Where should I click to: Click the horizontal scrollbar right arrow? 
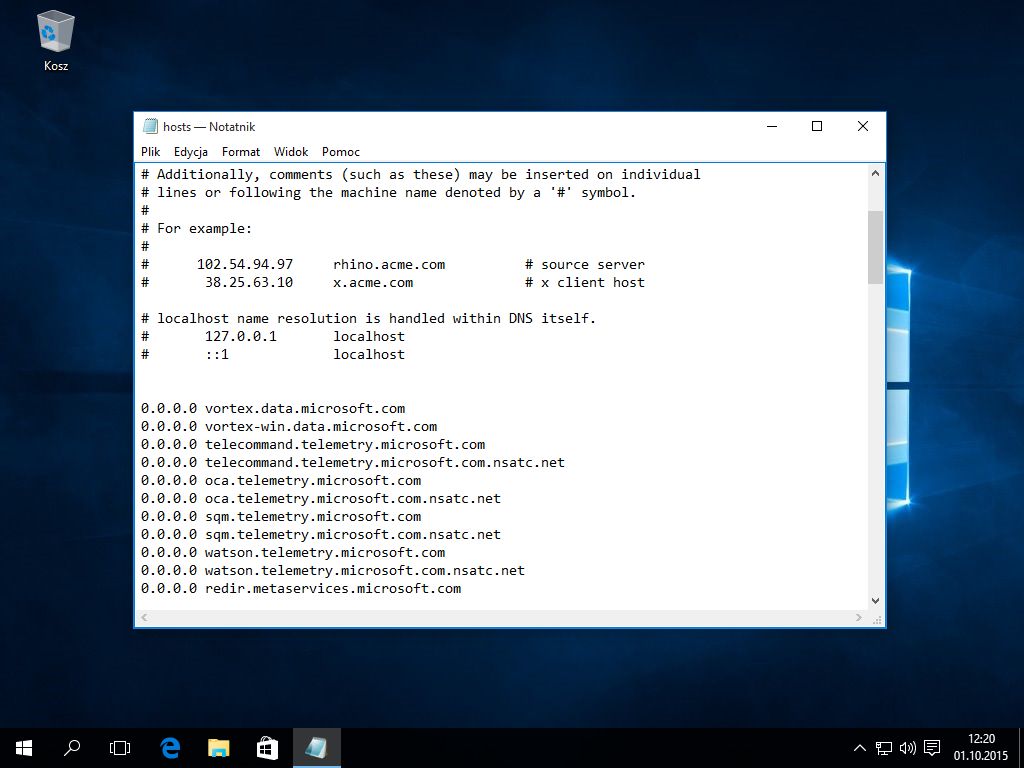click(x=859, y=617)
